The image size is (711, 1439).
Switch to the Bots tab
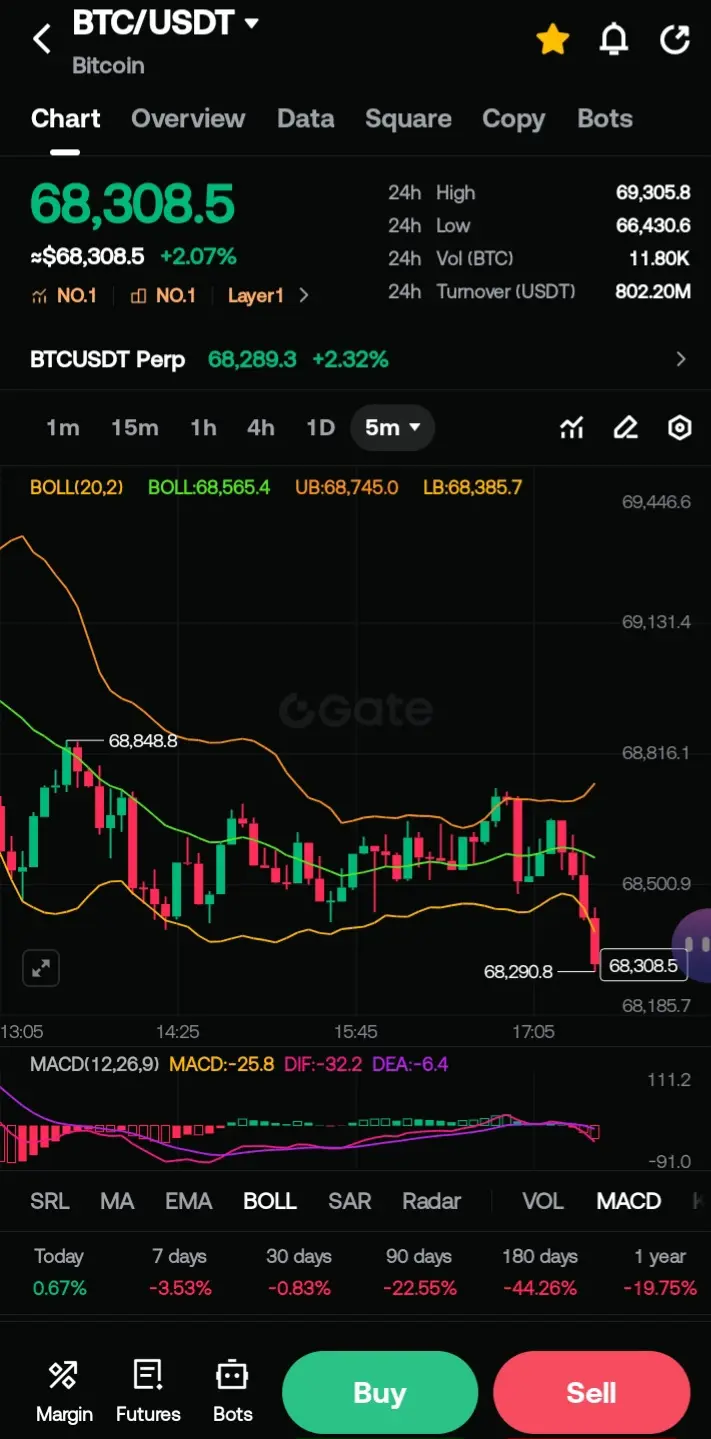[605, 118]
